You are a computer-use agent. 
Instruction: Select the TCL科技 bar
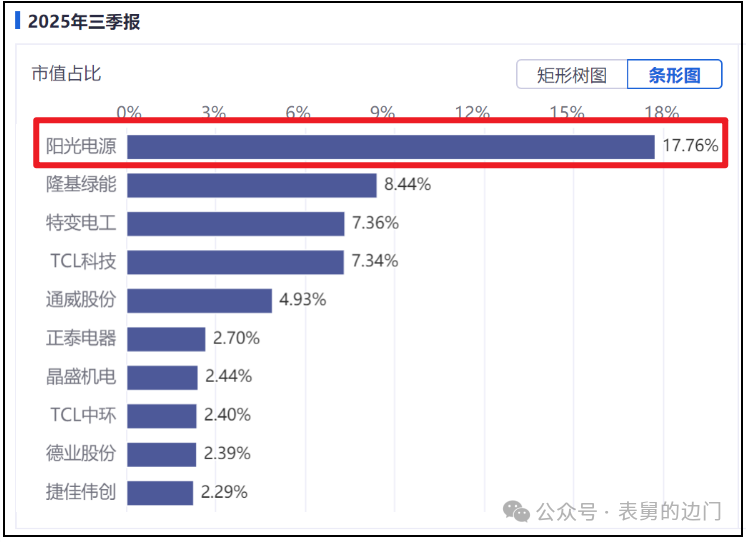[x=236, y=261]
